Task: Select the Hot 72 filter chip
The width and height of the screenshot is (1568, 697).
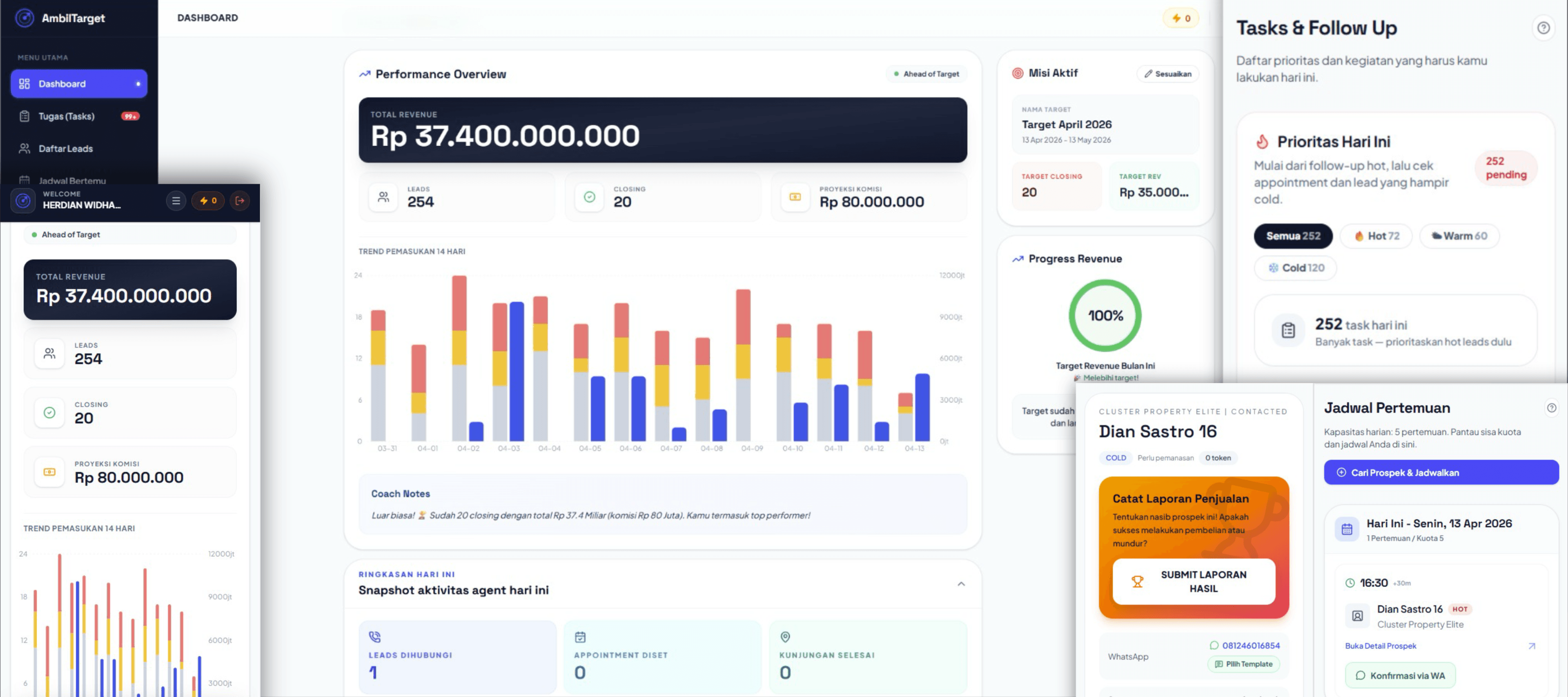Action: (1377, 236)
